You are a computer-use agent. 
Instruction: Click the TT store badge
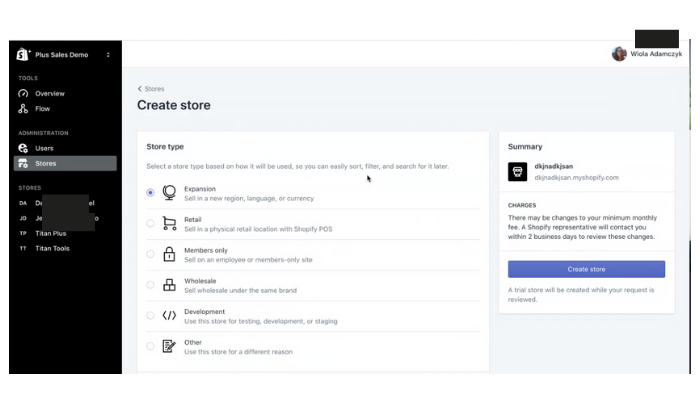pyautogui.click(x=23, y=249)
